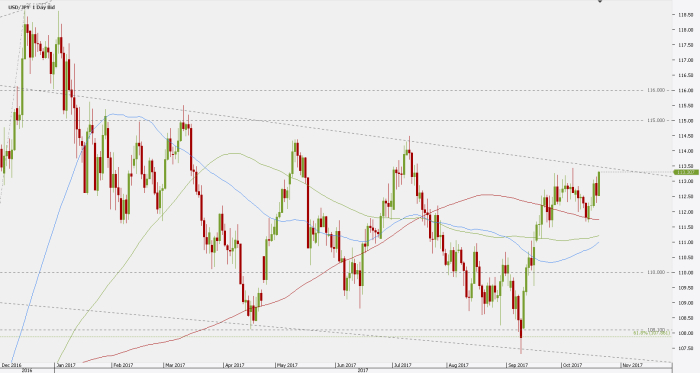Click the September 2017 low candle wick

click(x=521, y=345)
